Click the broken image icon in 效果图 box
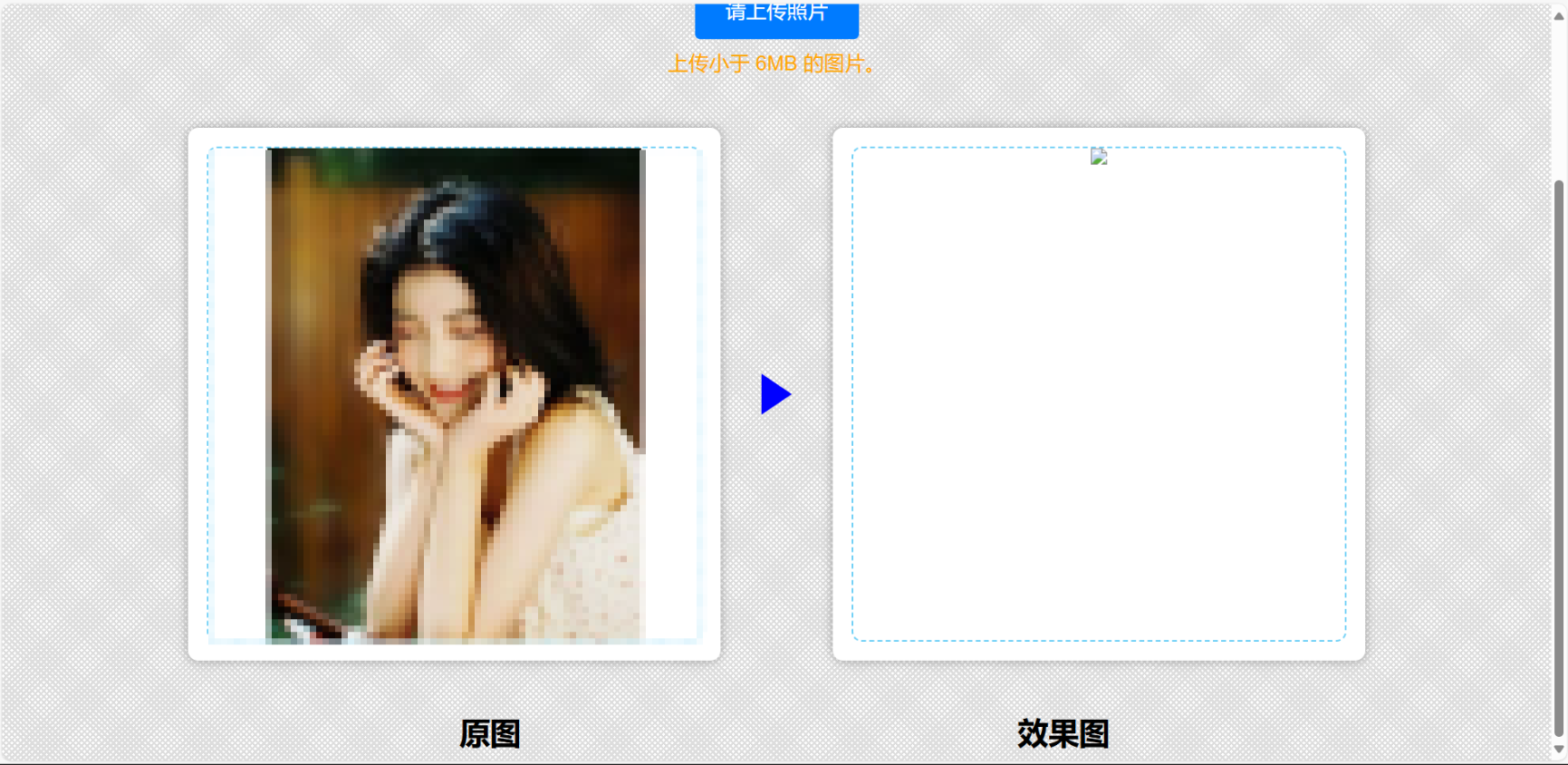The width and height of the screenshot is (1568, 765). click(x=1099, y=157)
